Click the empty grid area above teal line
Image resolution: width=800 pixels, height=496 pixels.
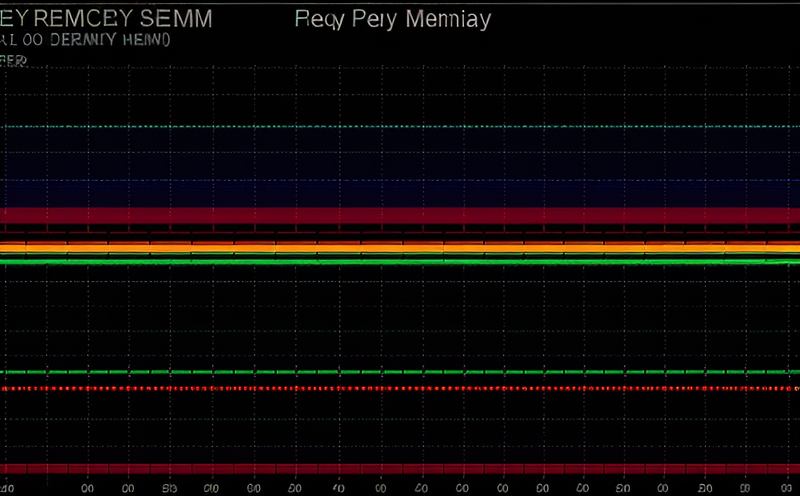400,95
